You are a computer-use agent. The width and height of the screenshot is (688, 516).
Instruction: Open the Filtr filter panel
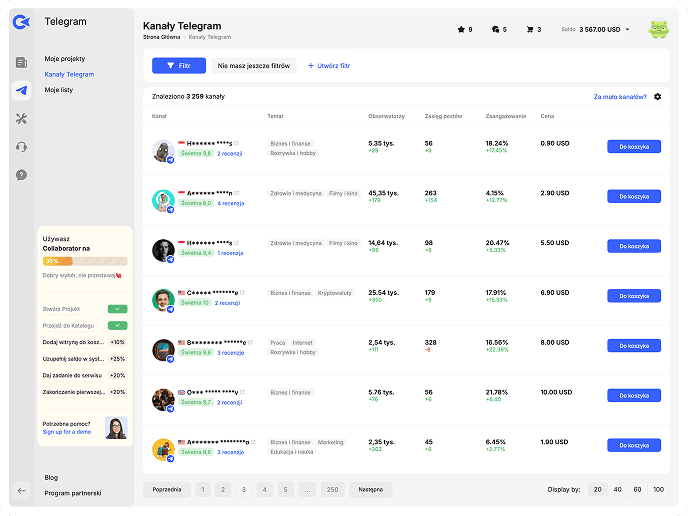pyautogui.click(x=178, y=66)
